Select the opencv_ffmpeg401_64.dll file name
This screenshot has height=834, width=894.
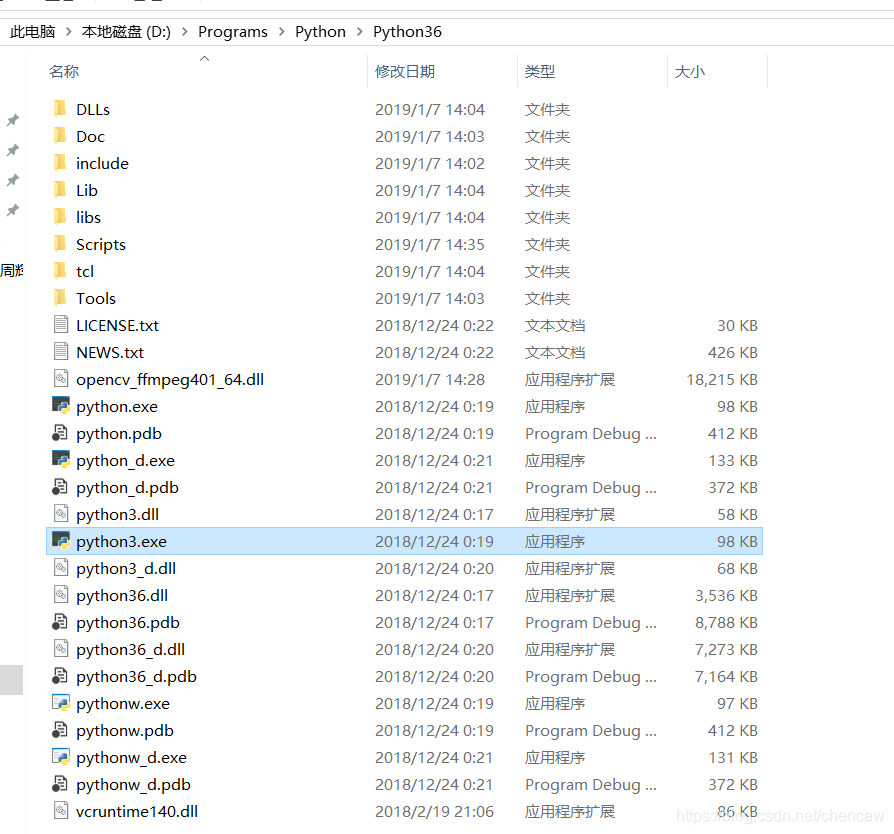pos(170,380)
